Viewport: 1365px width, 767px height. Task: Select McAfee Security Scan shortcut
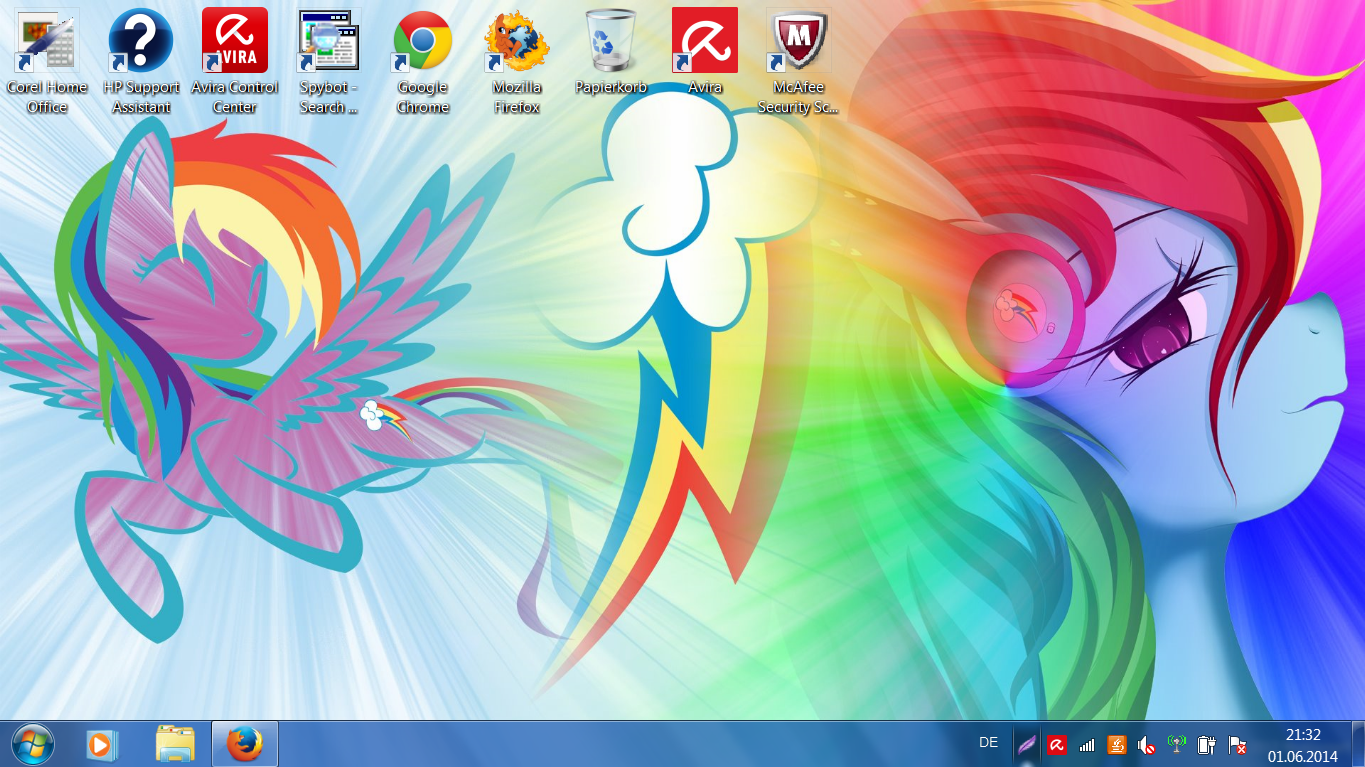798,62
